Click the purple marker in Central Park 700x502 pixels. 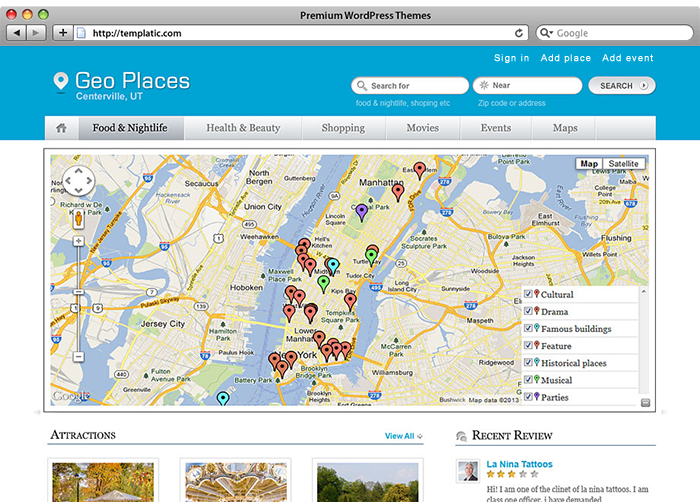point(362,213)
